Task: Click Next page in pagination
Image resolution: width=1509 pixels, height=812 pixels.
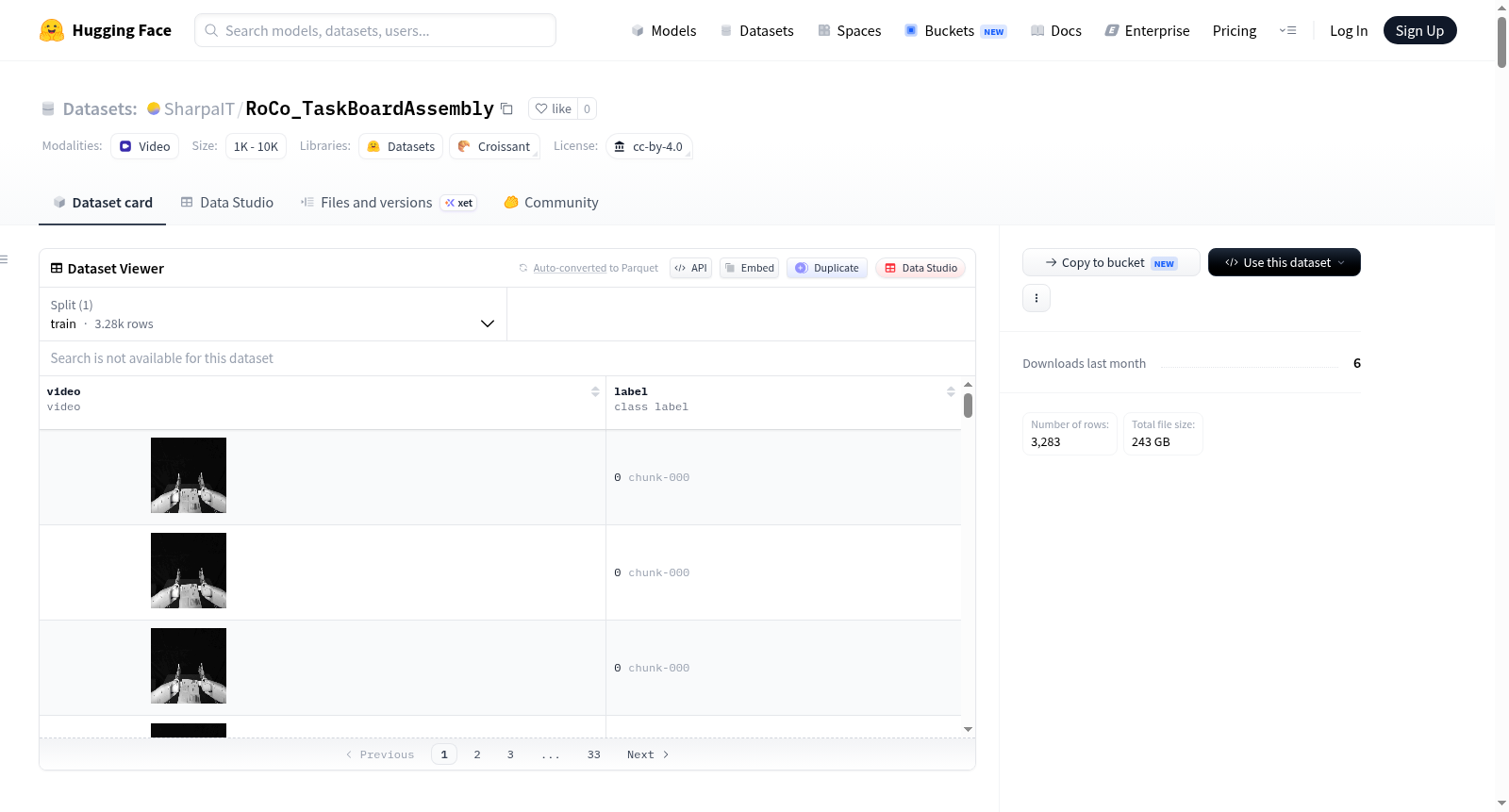Action: click(x=648, y=754)
